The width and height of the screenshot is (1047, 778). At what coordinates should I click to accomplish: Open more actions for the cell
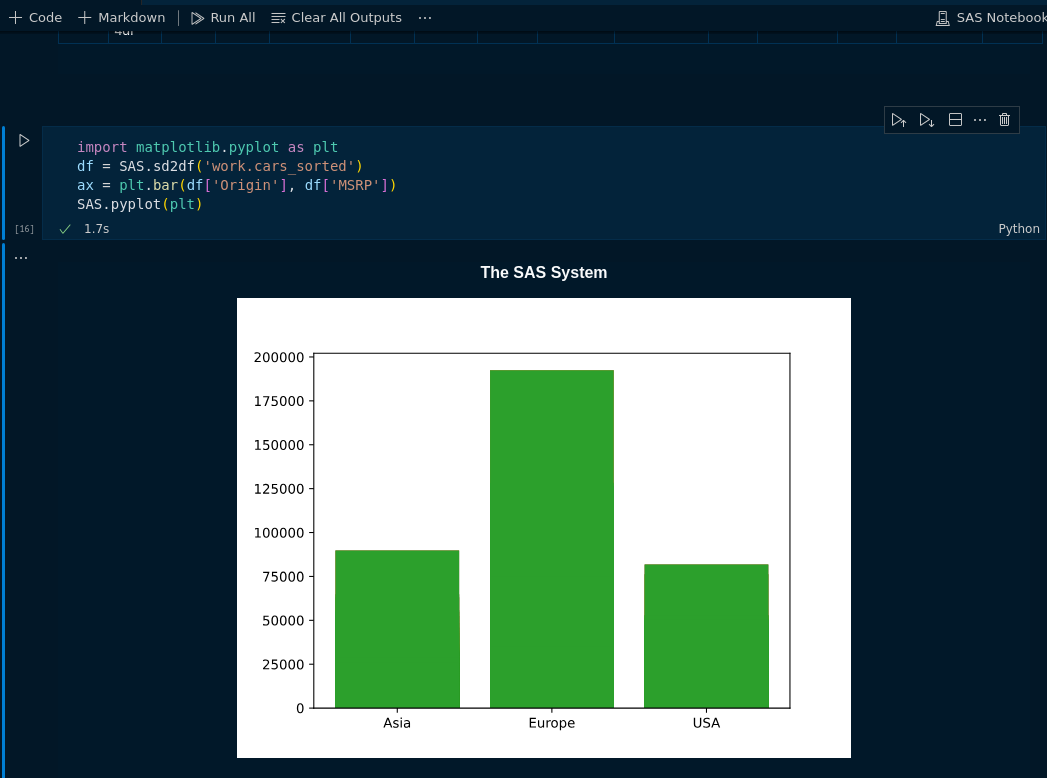[x=979, y=119]
